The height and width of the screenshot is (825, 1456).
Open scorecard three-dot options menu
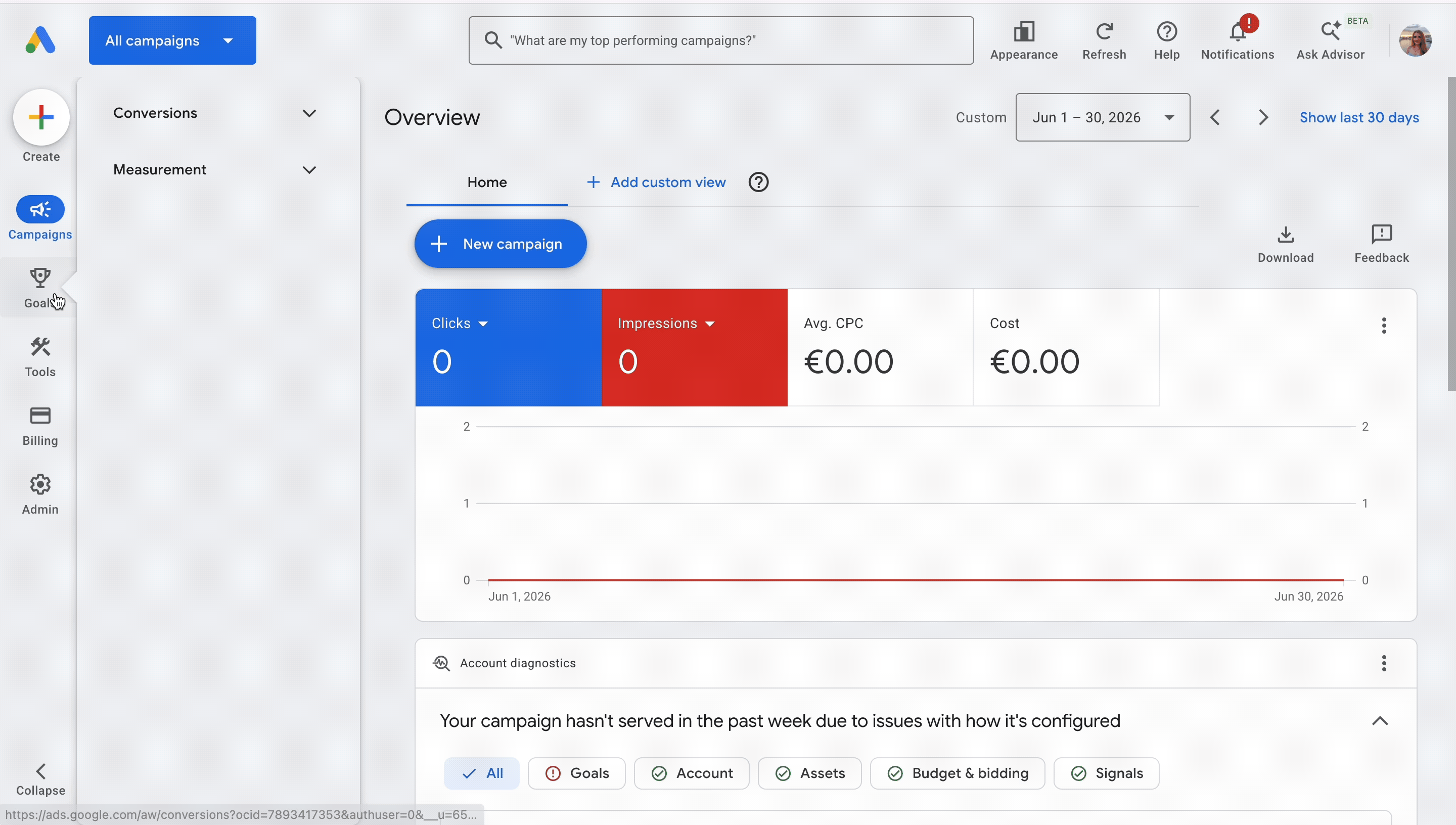[1384, 325]
